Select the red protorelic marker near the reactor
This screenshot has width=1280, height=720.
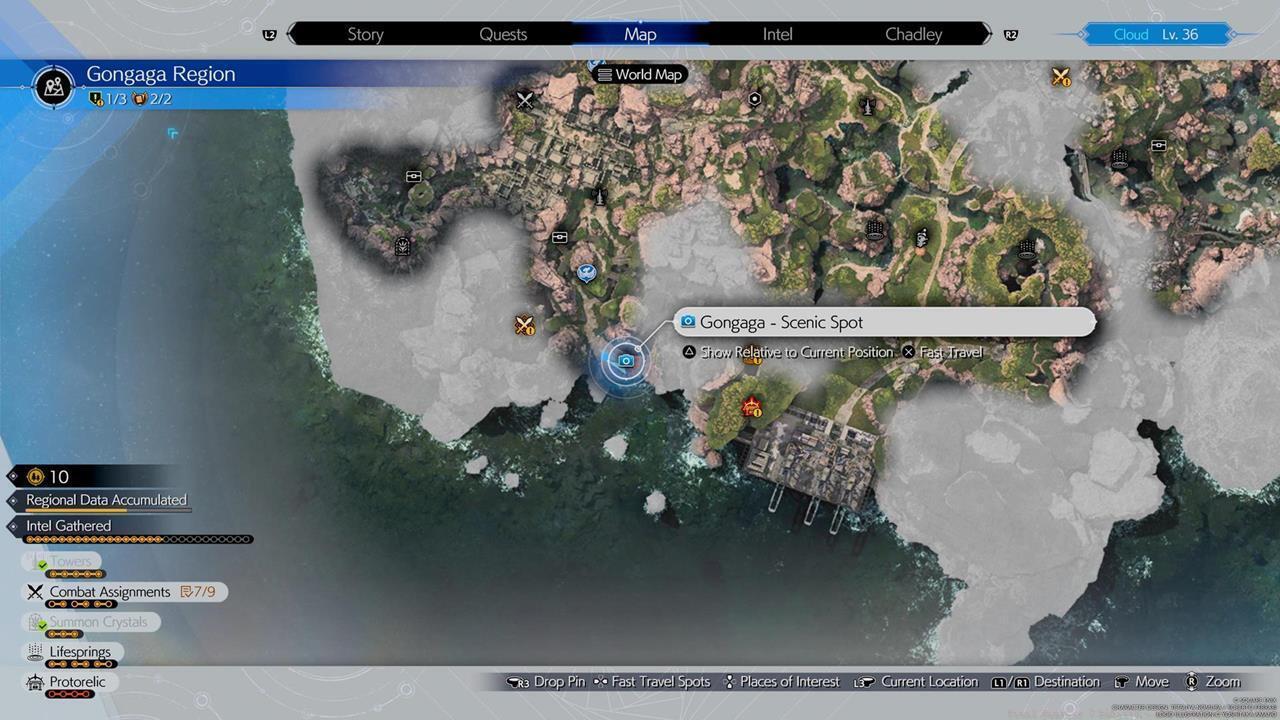point(751,407)
